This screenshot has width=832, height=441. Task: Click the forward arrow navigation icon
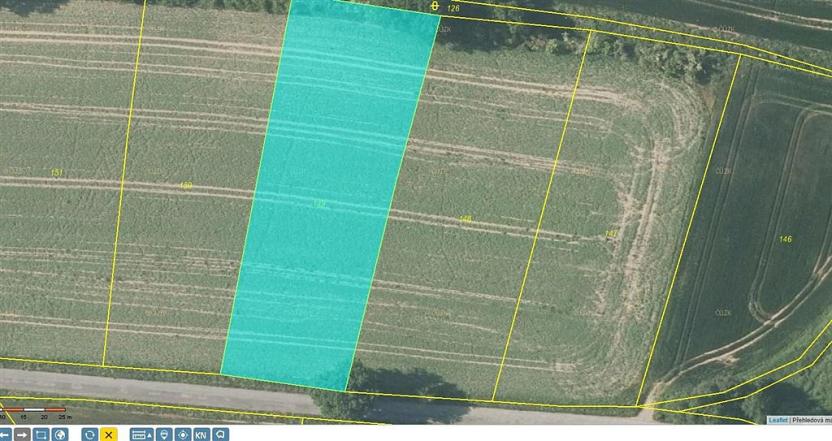click(x=22, y=434)
